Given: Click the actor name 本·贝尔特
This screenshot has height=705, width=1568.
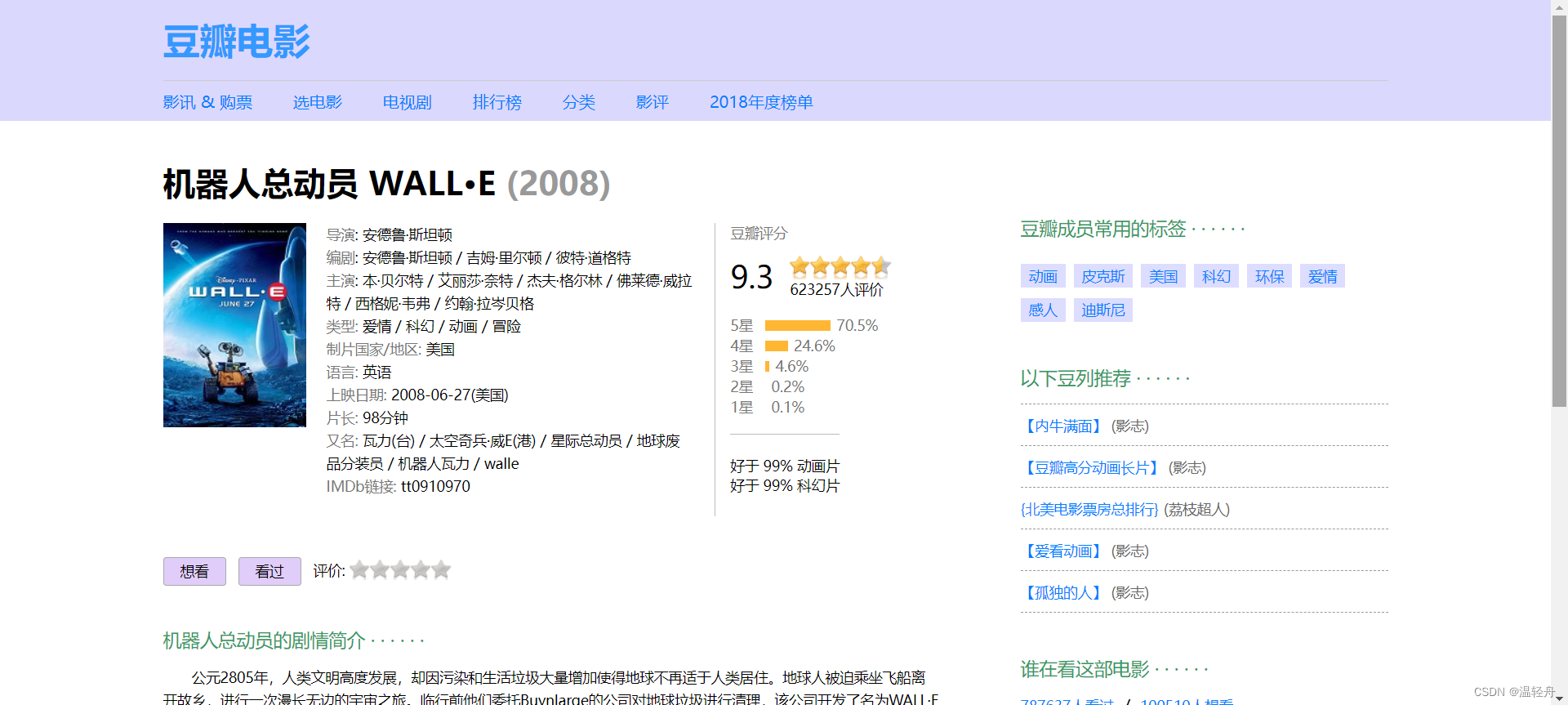Looking at the screenshot, I should tap(393, 280).
